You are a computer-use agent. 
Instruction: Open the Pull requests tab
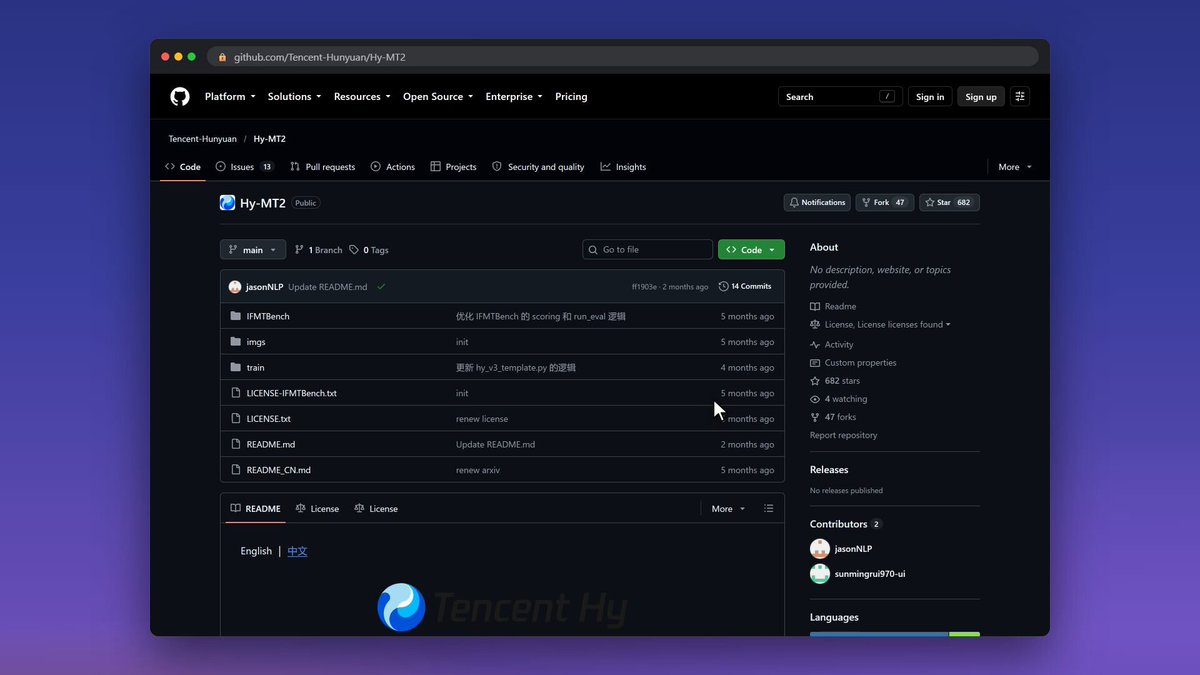[x=322, y=167]
